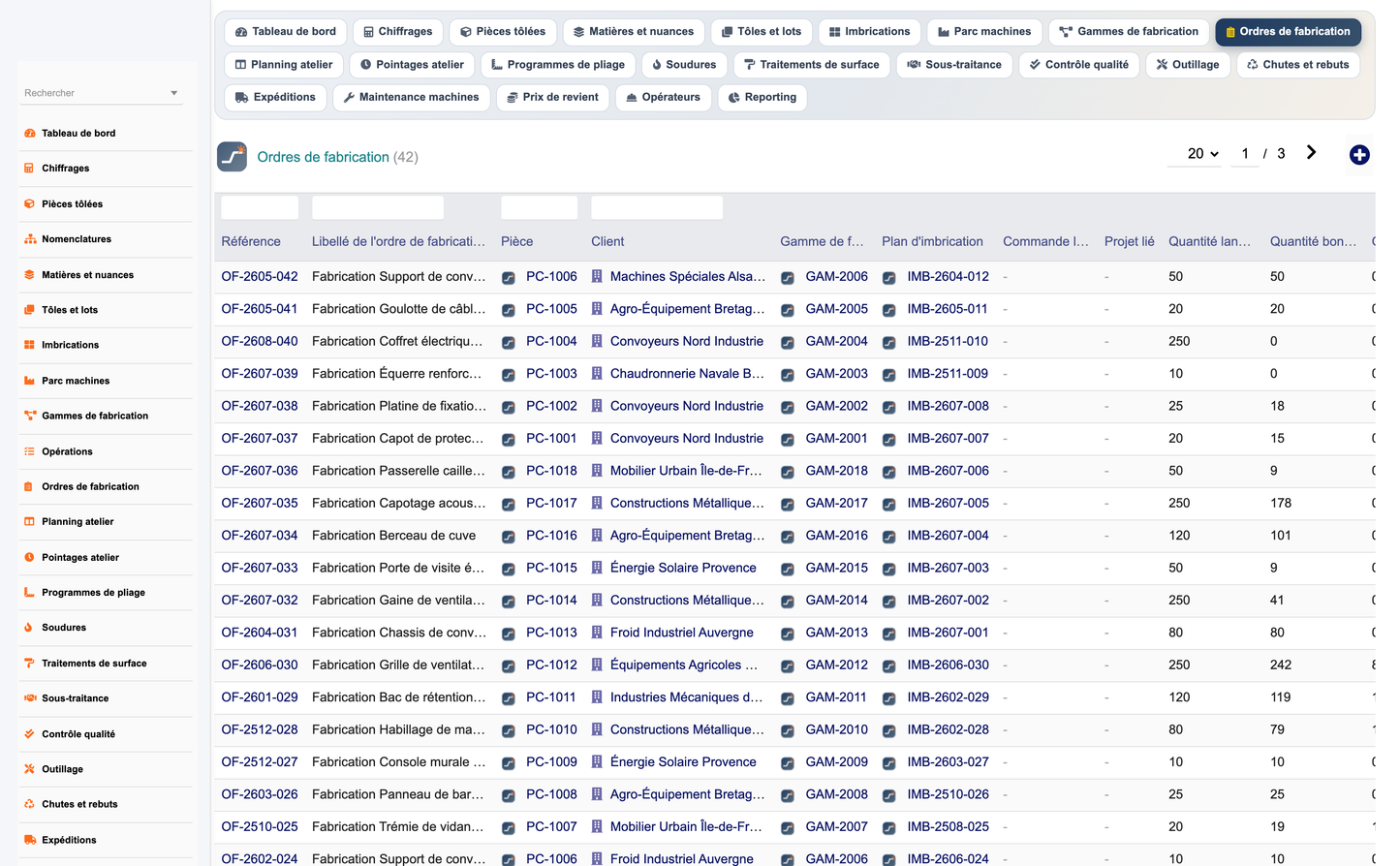Click quantity 242 for OF-2606-030

tap(1281, 665)
